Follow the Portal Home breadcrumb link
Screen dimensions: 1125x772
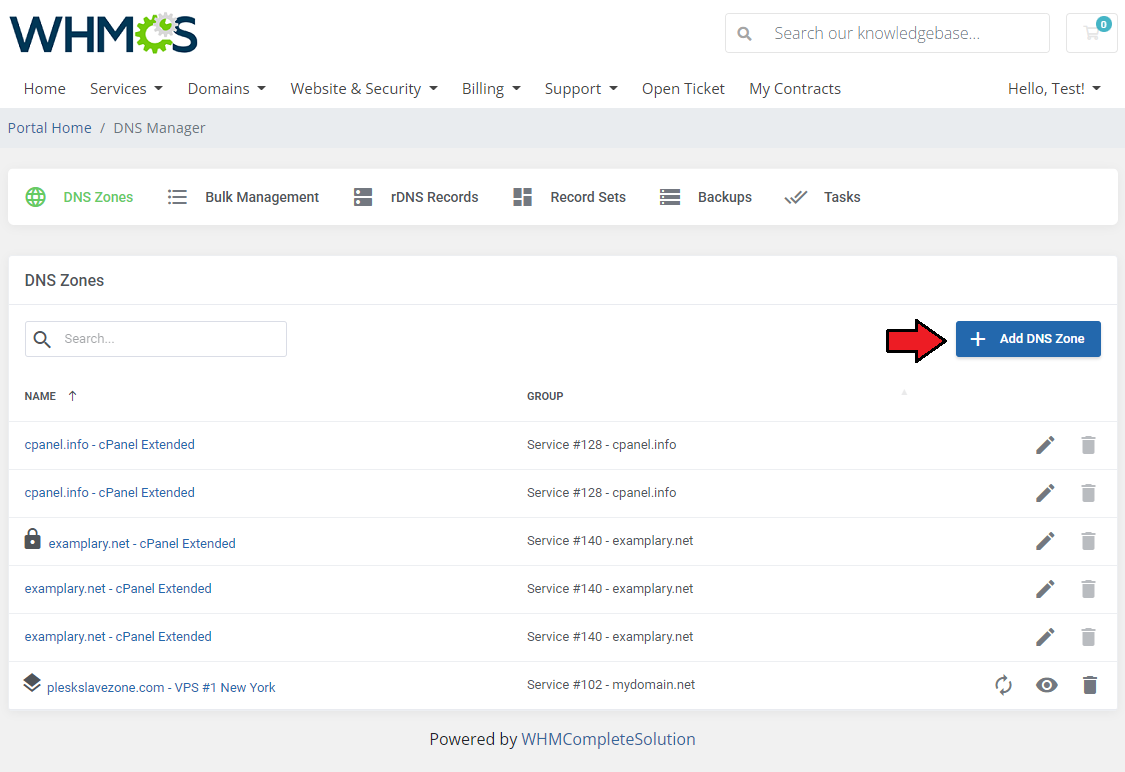coord(50,128)
